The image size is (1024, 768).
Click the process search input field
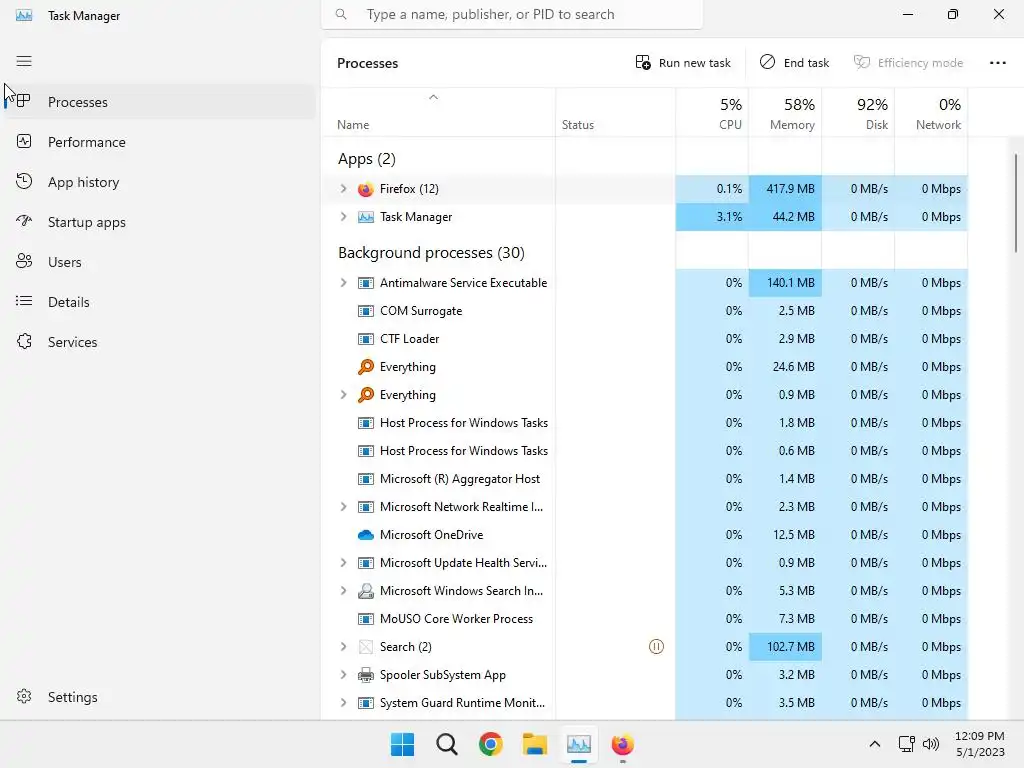coord(512,14)
